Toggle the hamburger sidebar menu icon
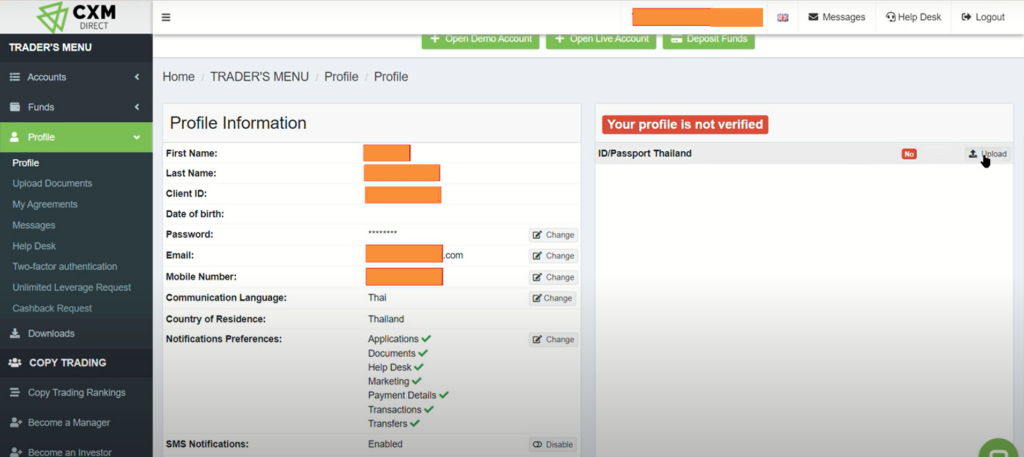Image resolution: width=1024 pixels, height=457 pixels. pyautogui.click(x=166, y=18)
